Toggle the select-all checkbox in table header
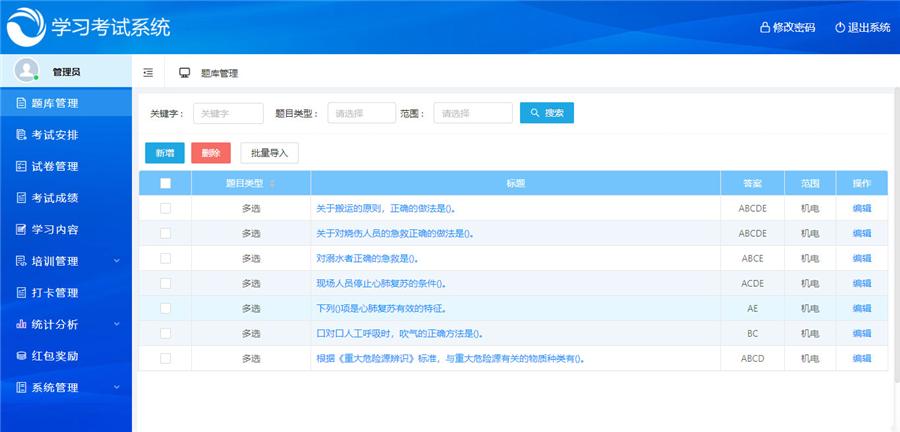The width and height of the screenshot is (900, 432). 165,184
